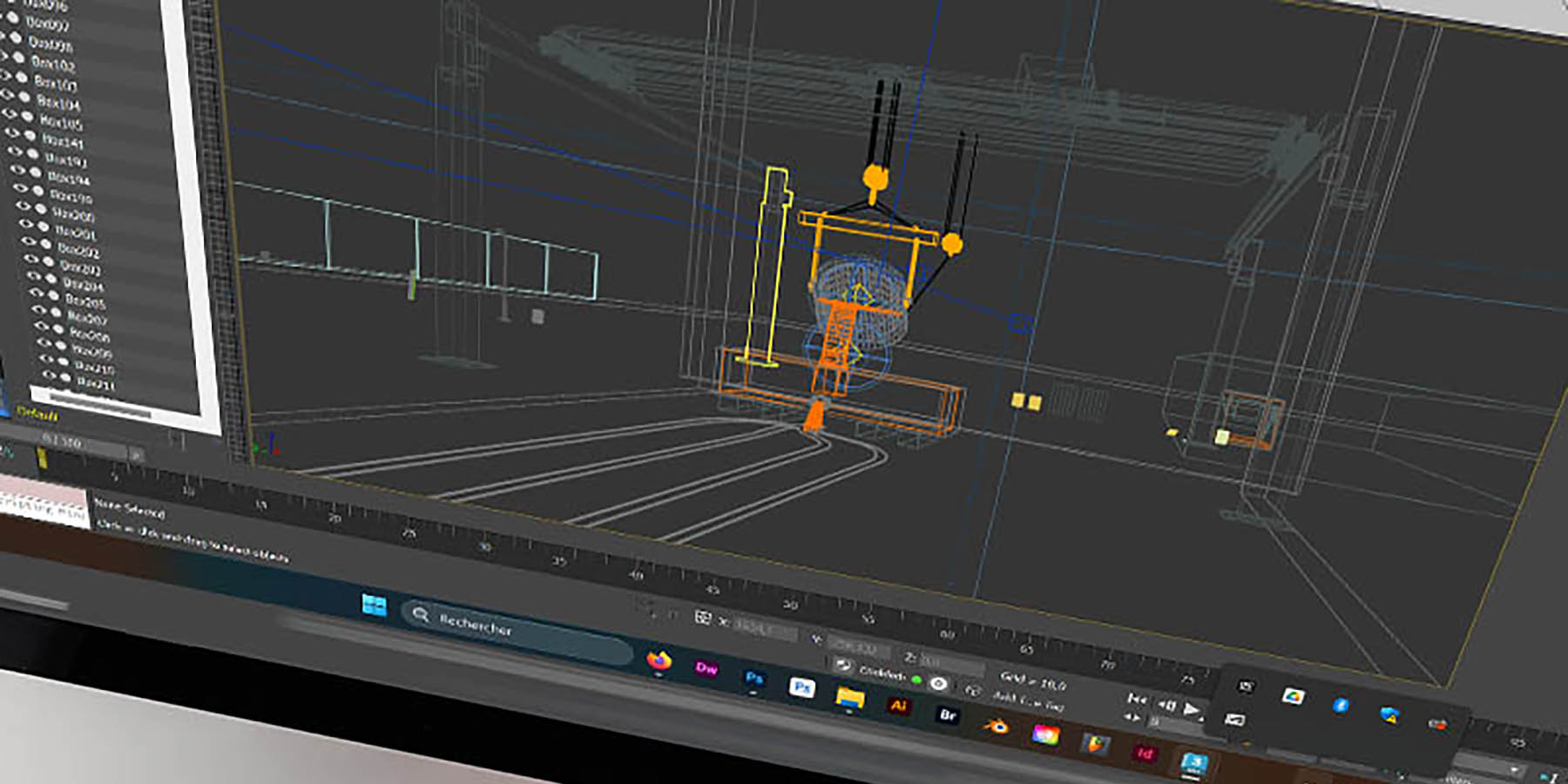Image resolution: width=1568 pixels, height=784 pixels.
Task: Toggle key mode arrows below playback controls
Action: 1132,718
